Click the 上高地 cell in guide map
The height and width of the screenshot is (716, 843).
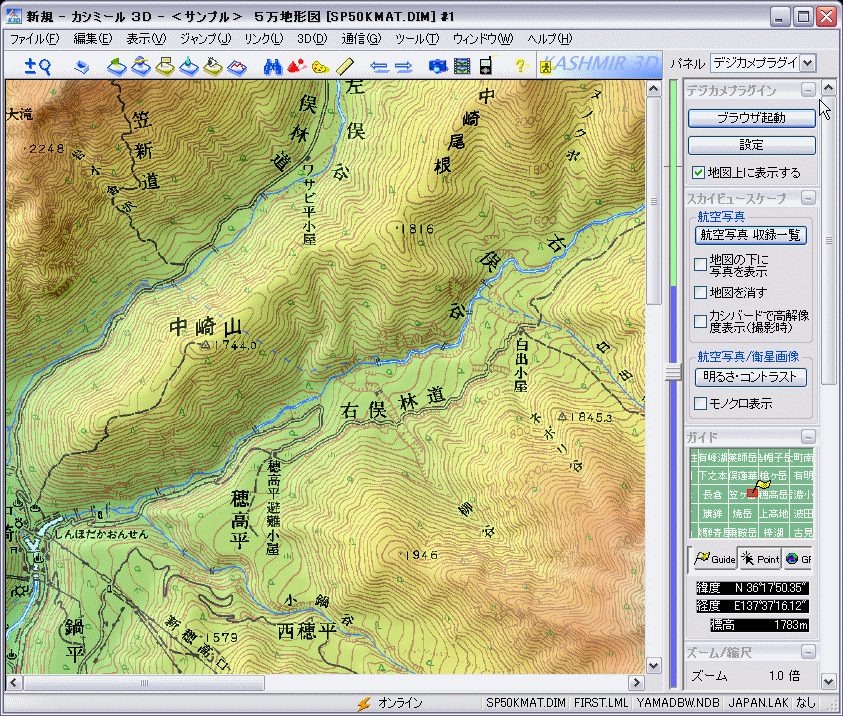pos(773,513)
